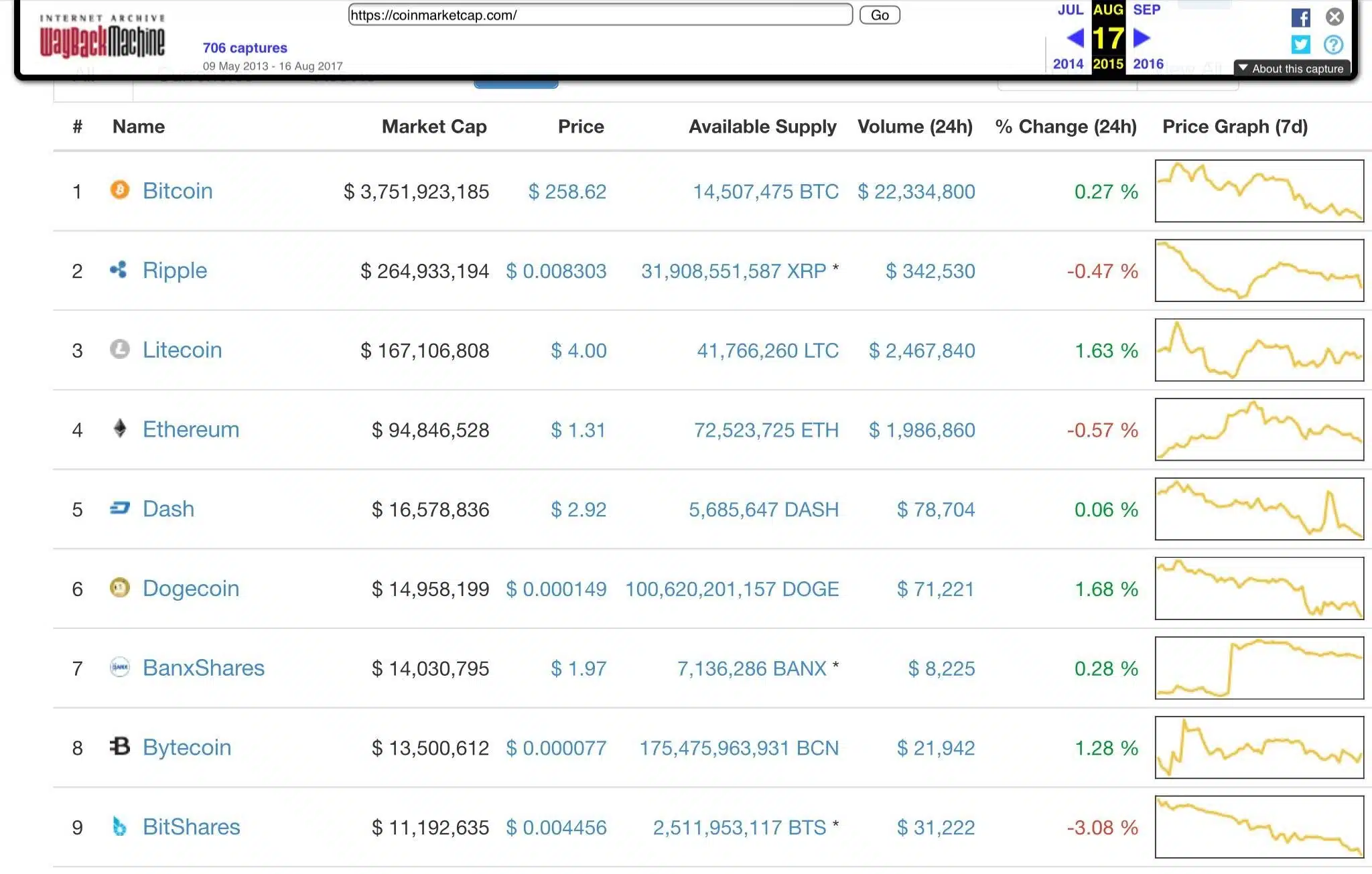Click the Bitcoin coin logo icon

(119, 191)
